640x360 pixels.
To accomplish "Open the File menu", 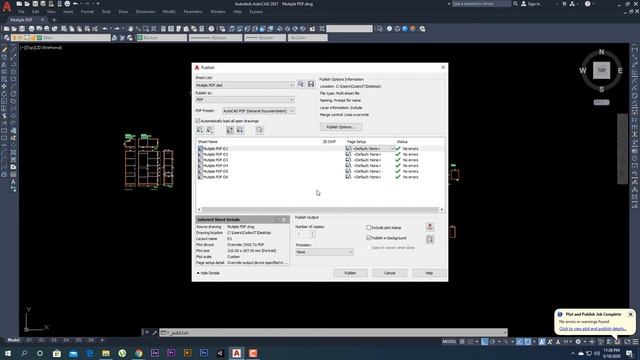I will 21,12.
